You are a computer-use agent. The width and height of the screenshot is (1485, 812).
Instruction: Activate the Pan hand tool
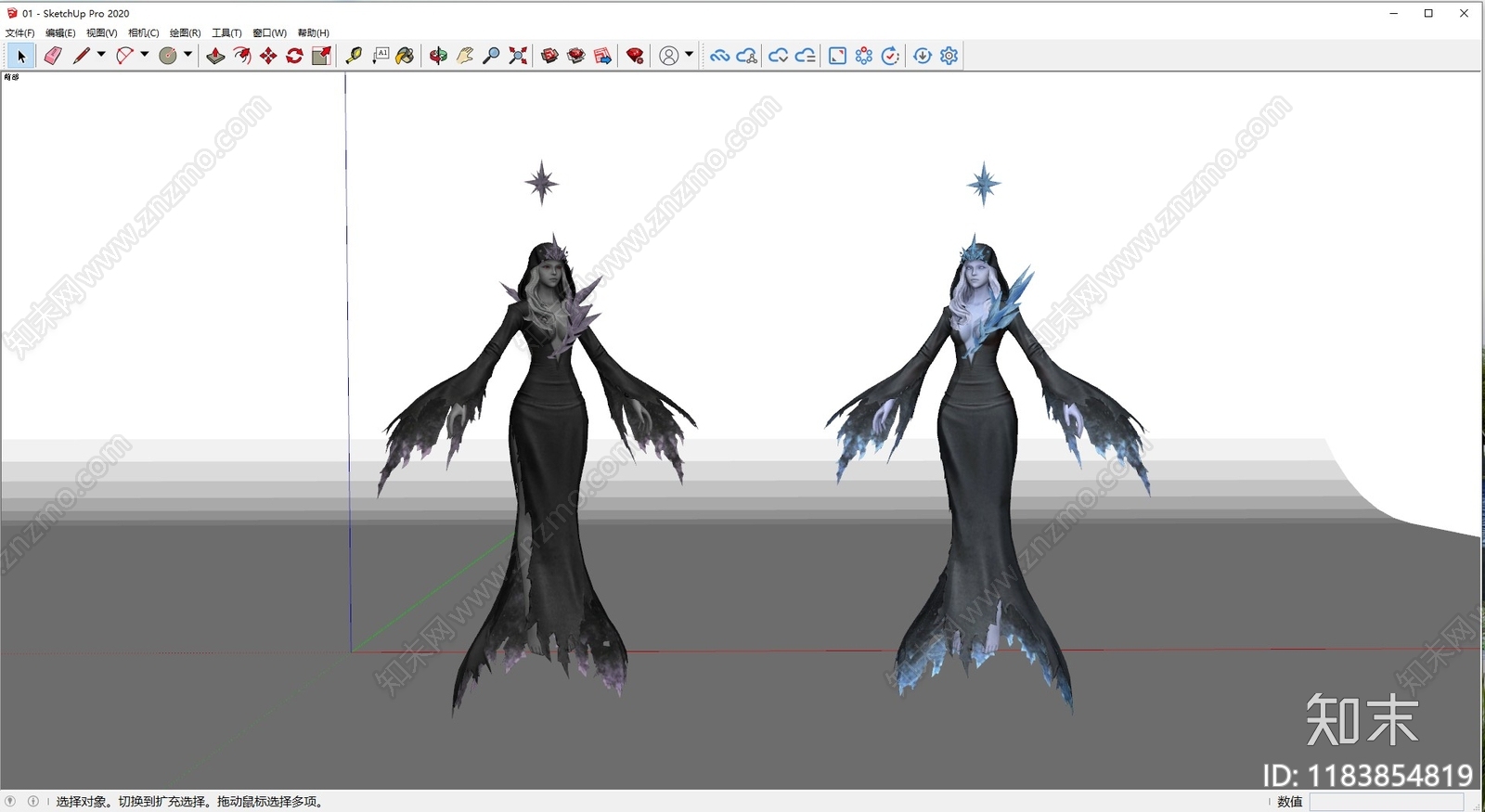pos(465,56)
